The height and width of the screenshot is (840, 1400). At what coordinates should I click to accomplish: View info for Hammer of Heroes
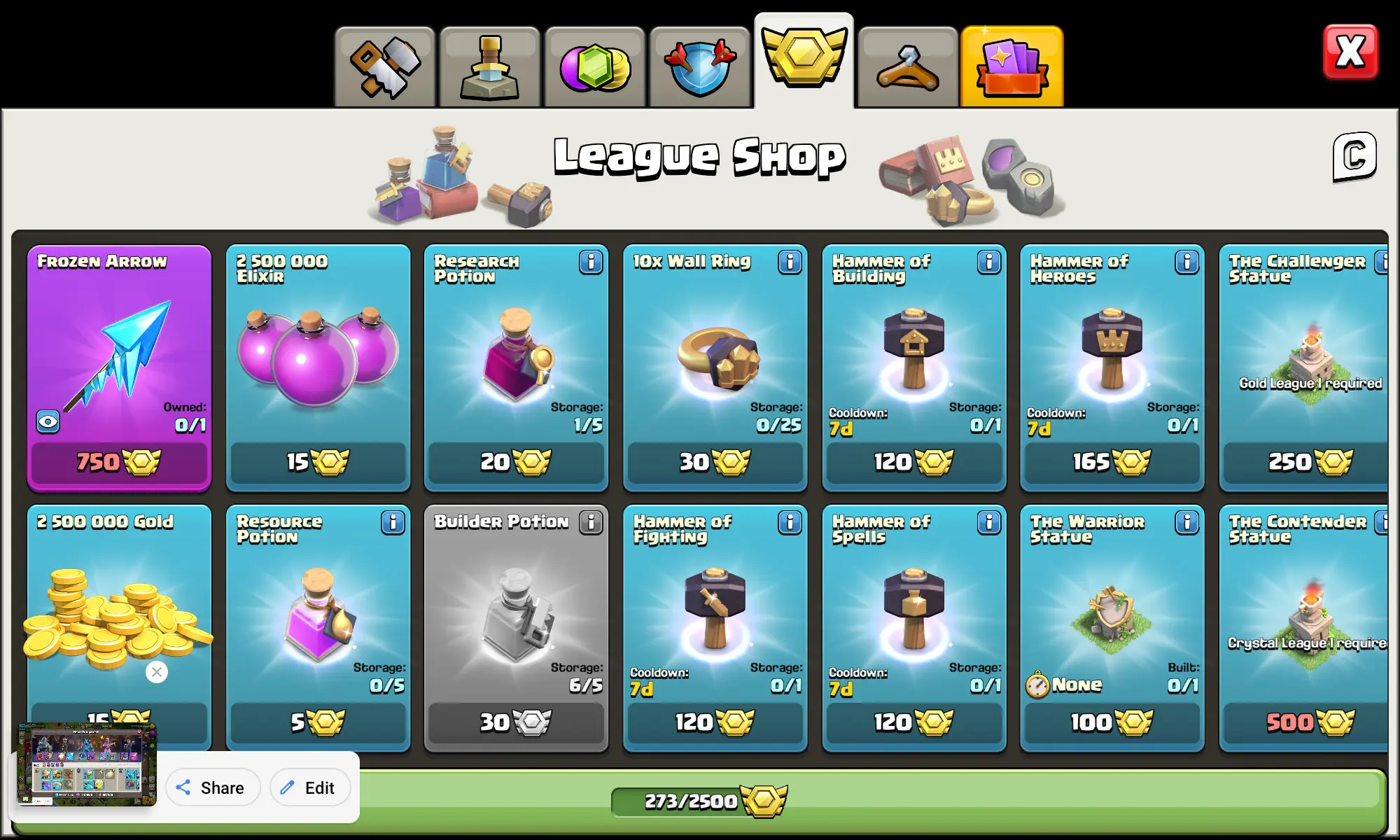tap(1186, 262)
